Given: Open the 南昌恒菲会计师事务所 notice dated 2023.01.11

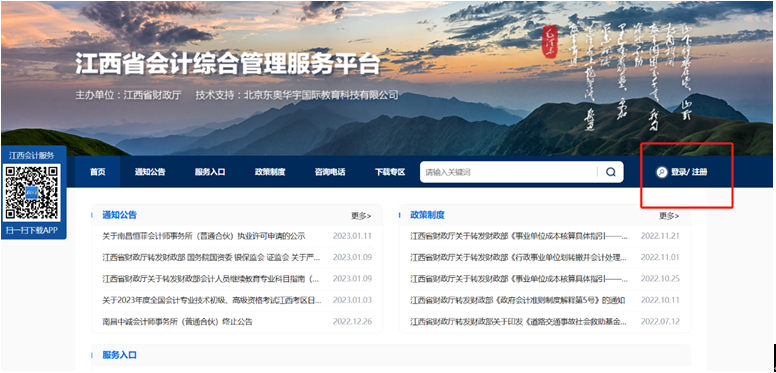Looking at the screenshot, I should 203,236.
